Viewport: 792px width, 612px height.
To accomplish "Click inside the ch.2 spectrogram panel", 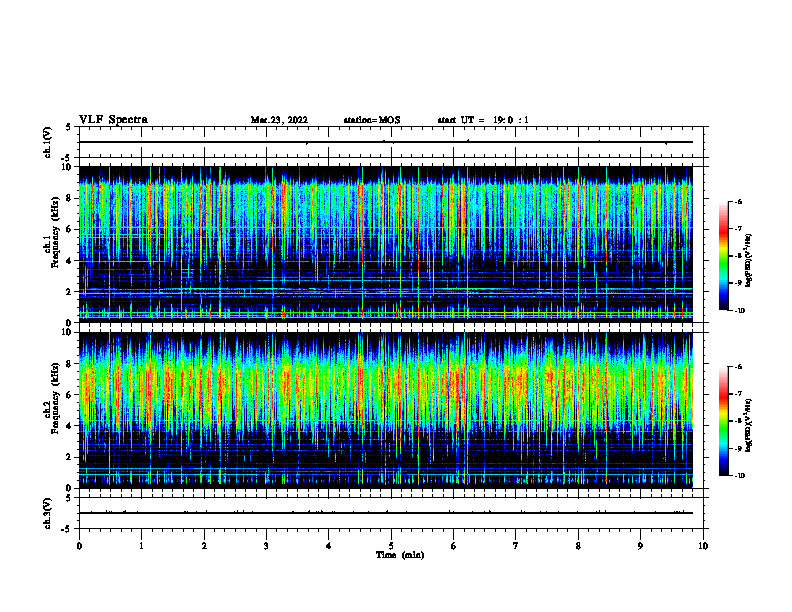I will [385, 410].
